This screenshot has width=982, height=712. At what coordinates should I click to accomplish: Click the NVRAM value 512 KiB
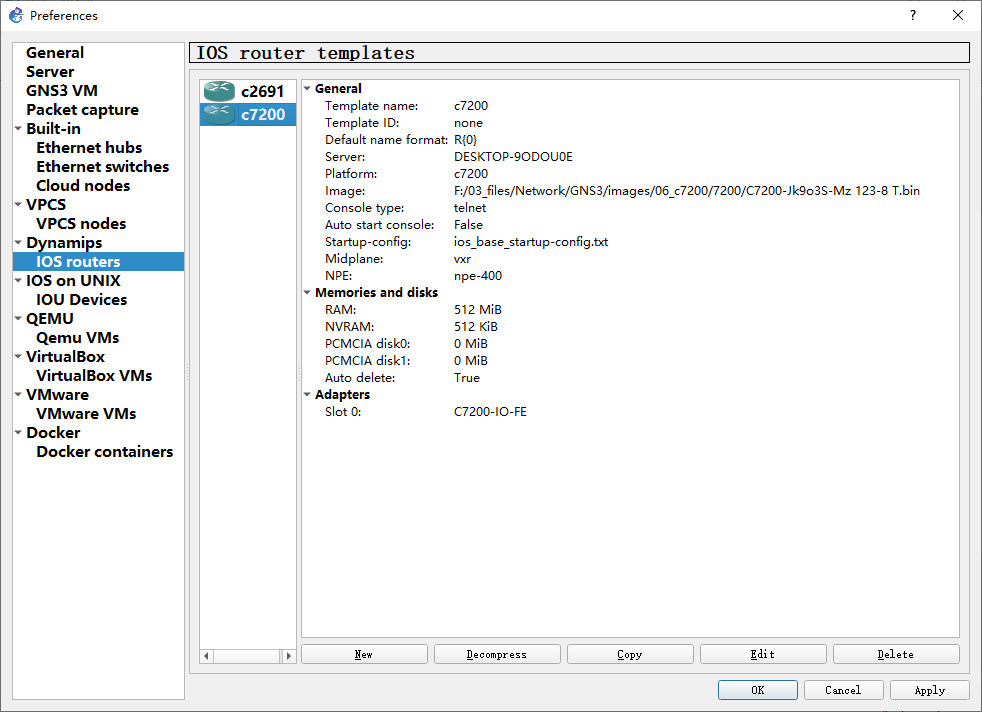[475, 326]
